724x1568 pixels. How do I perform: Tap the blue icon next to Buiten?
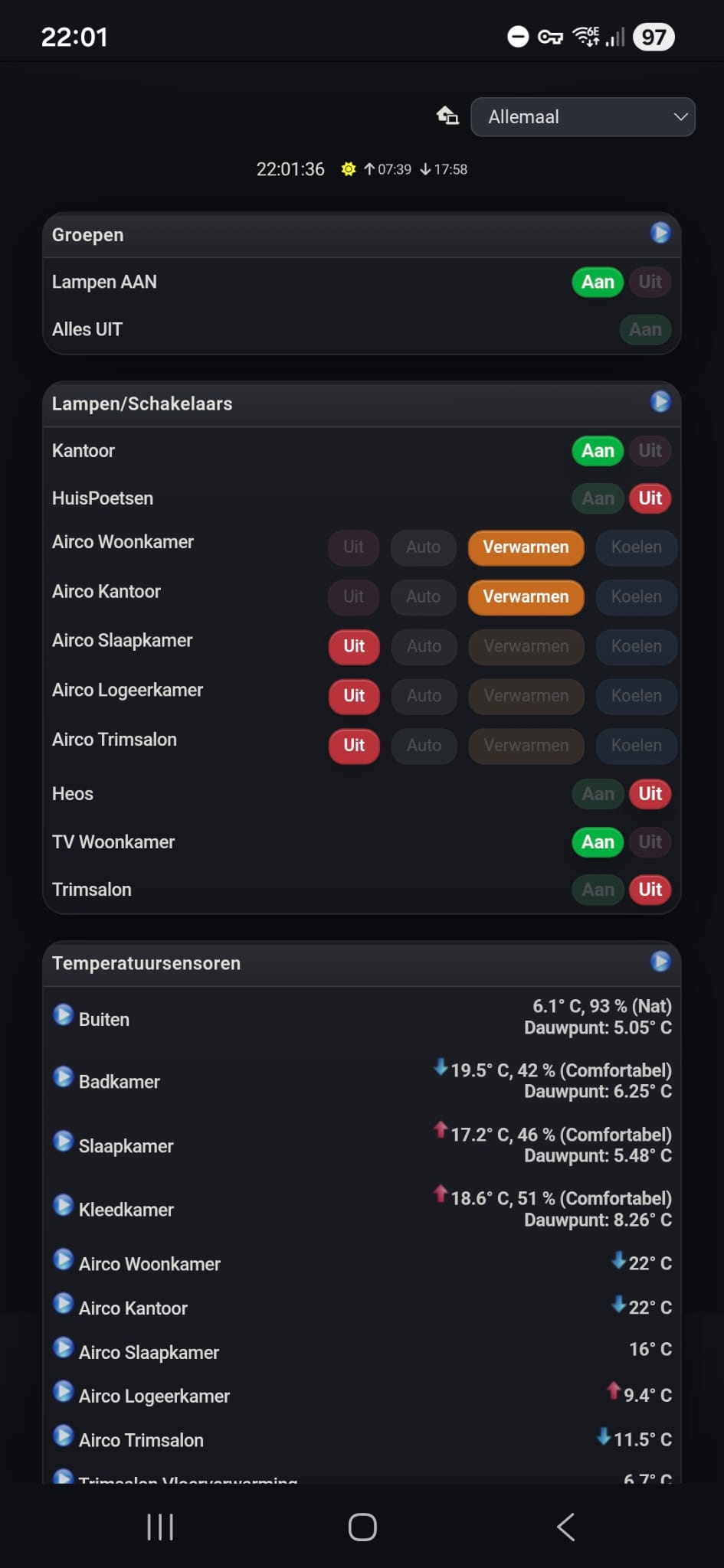pyautogui.click(x=64, y=1015)
